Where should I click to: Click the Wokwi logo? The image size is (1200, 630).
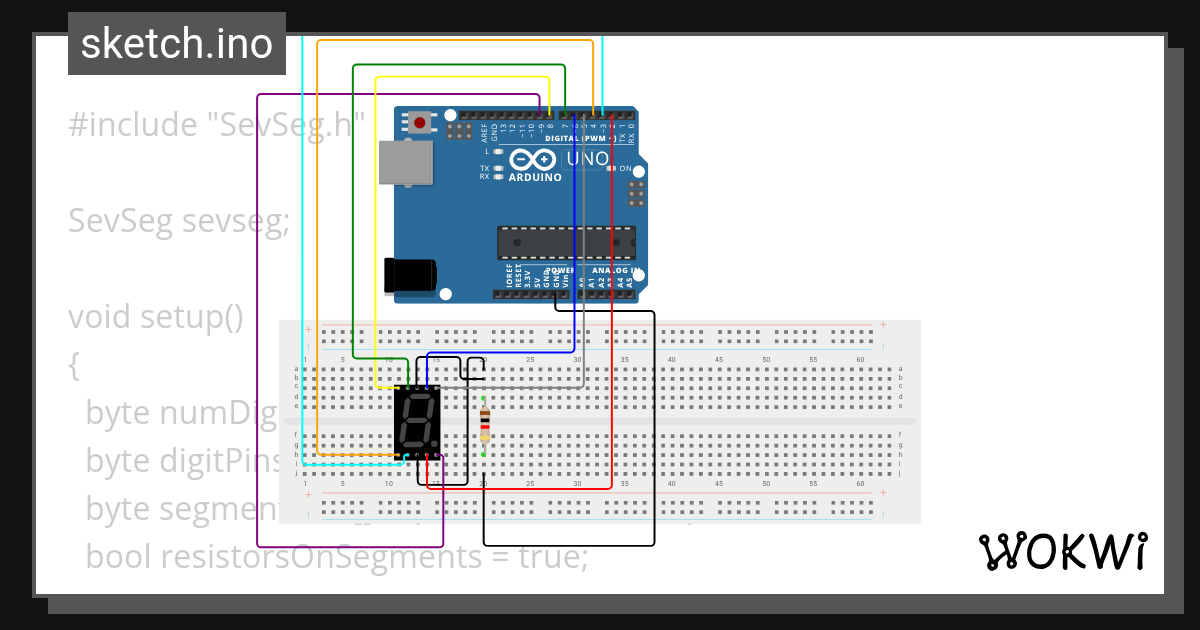pyautogui.click(x=1062, y=552)
